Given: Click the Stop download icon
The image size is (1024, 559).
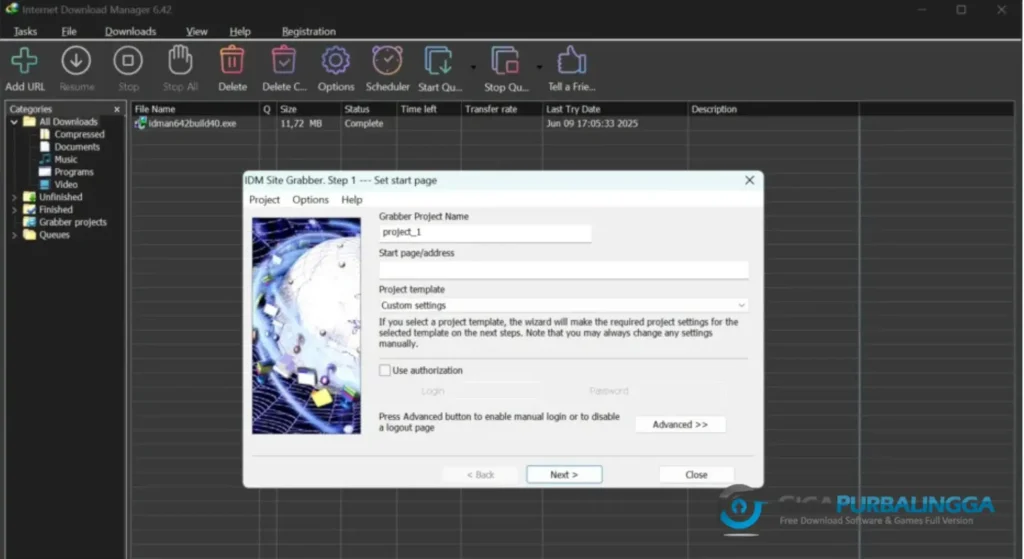Looking at the screenshot, I should [128, 61].
